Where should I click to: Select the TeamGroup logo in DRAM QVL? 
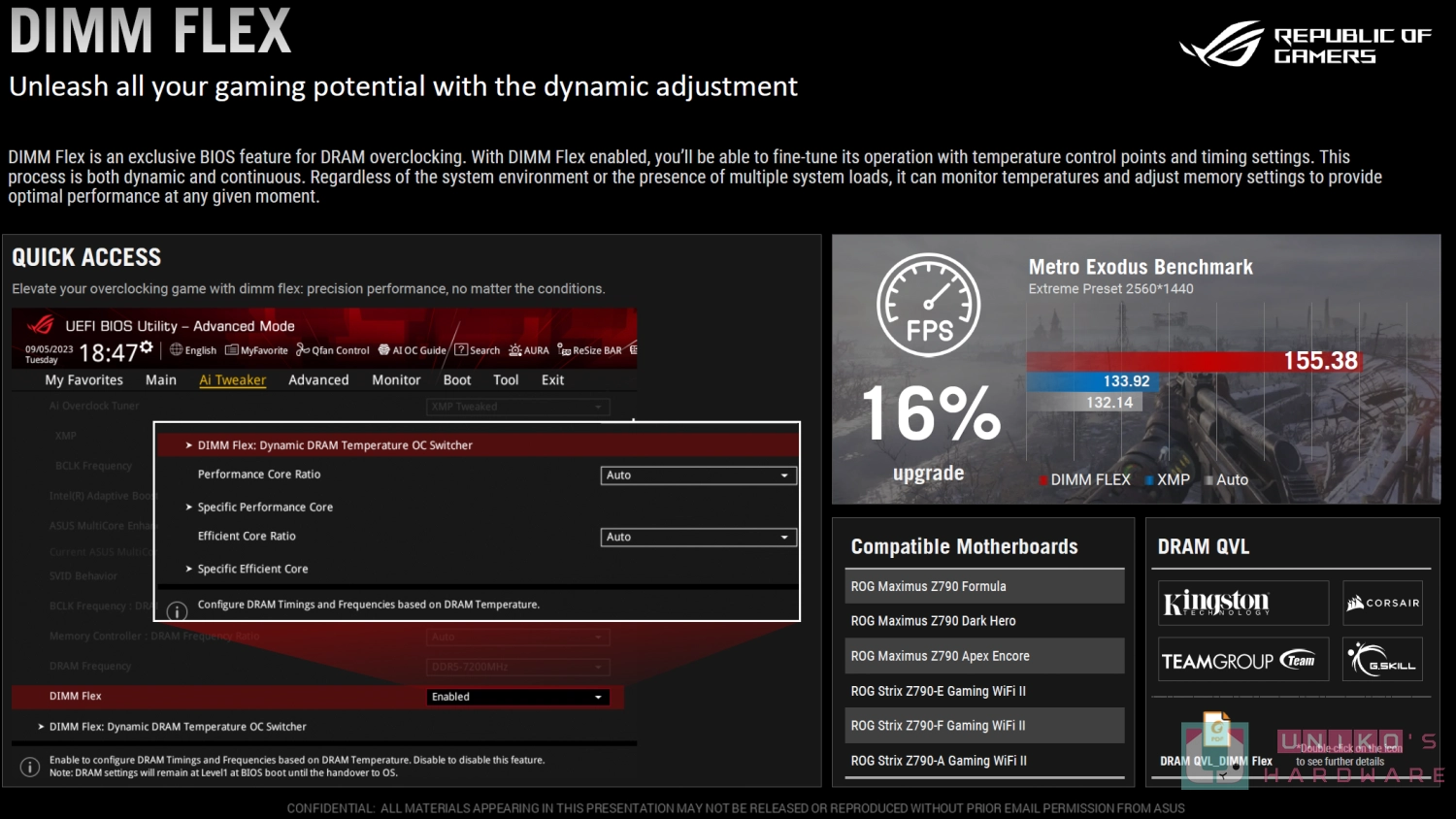pos(1243,660)
